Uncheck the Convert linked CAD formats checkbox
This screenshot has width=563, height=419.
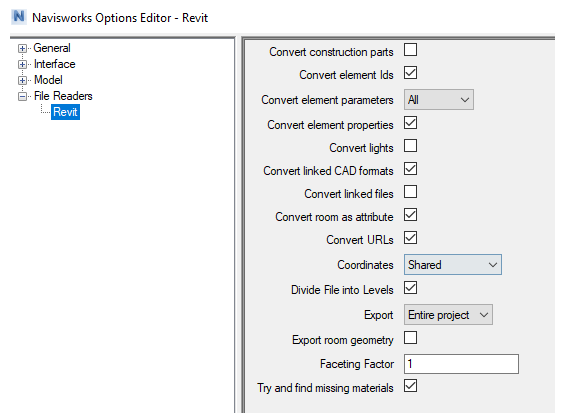coord(410,169)
